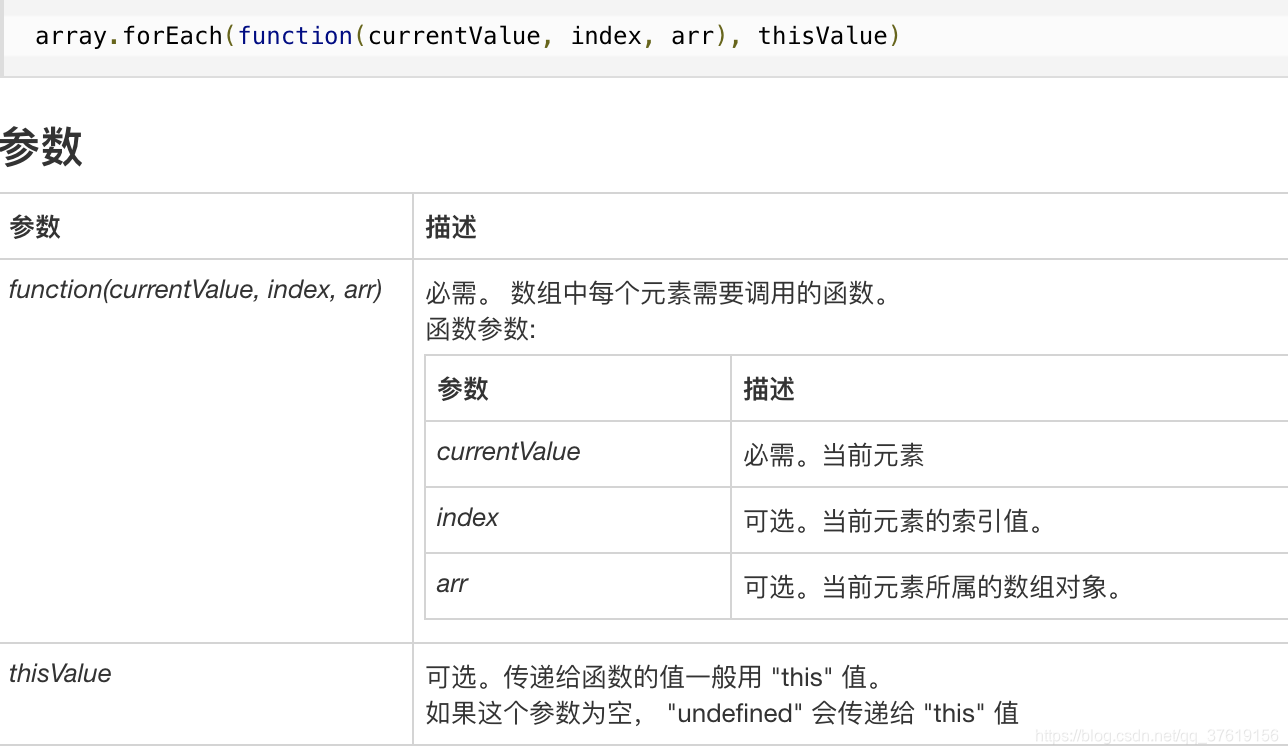This screenshot has height=754, width=1288.
Task: Select the 'thisValue' parameter cell
Action: coord(206,694)
